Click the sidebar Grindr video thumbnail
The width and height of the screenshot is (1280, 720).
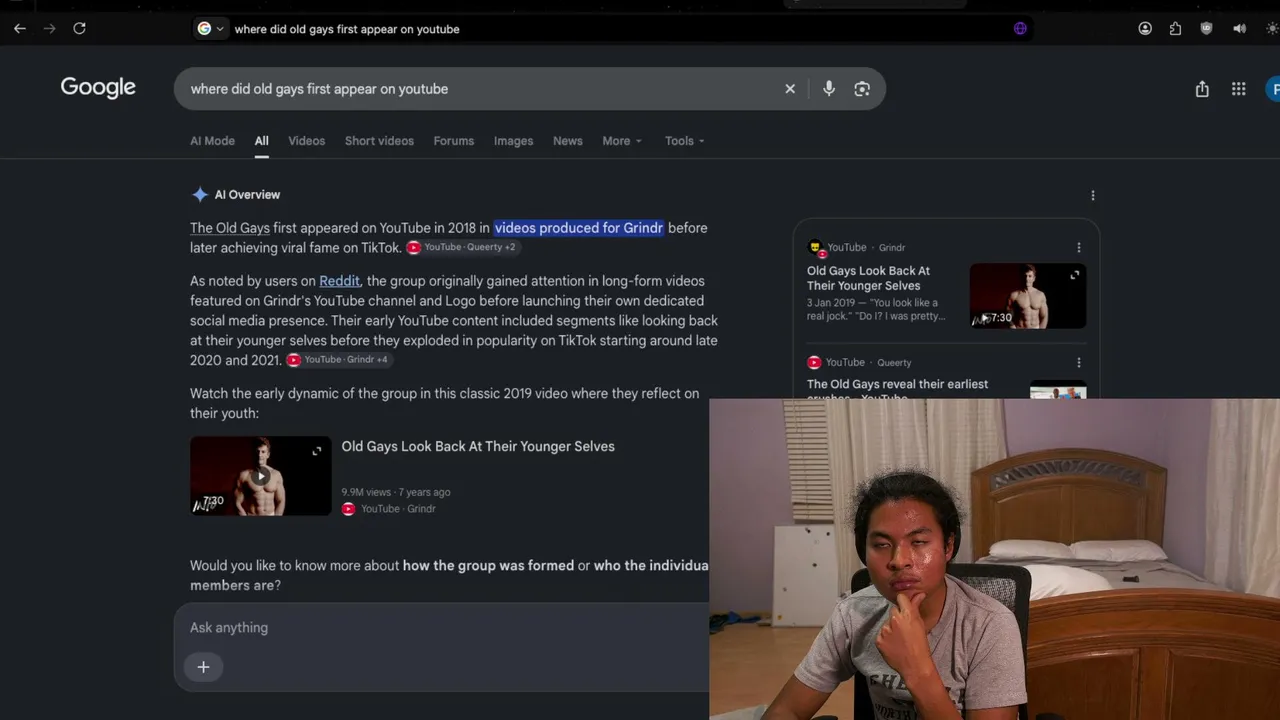(1027, 295)
